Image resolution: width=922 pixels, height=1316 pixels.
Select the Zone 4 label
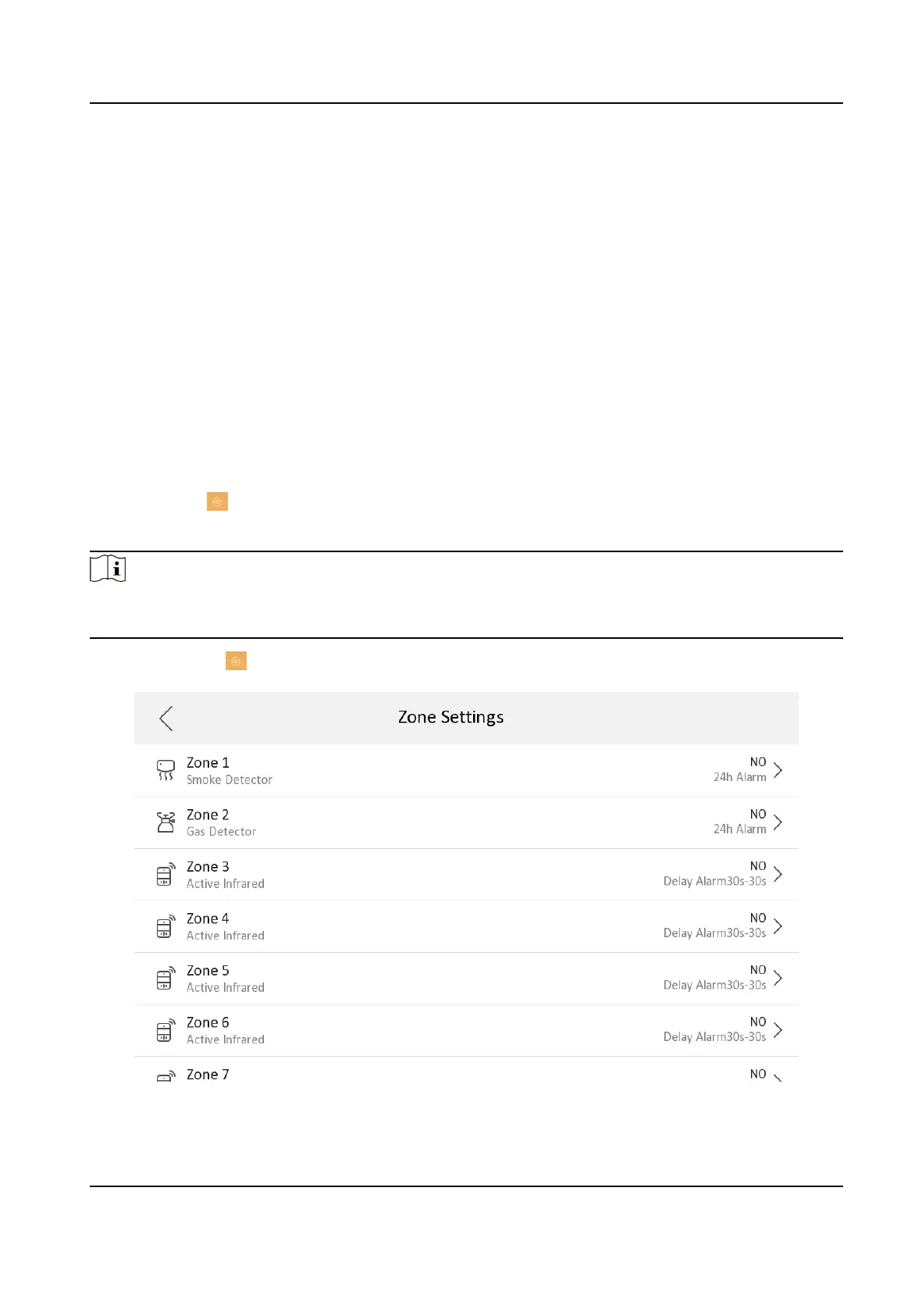[208, 919]
